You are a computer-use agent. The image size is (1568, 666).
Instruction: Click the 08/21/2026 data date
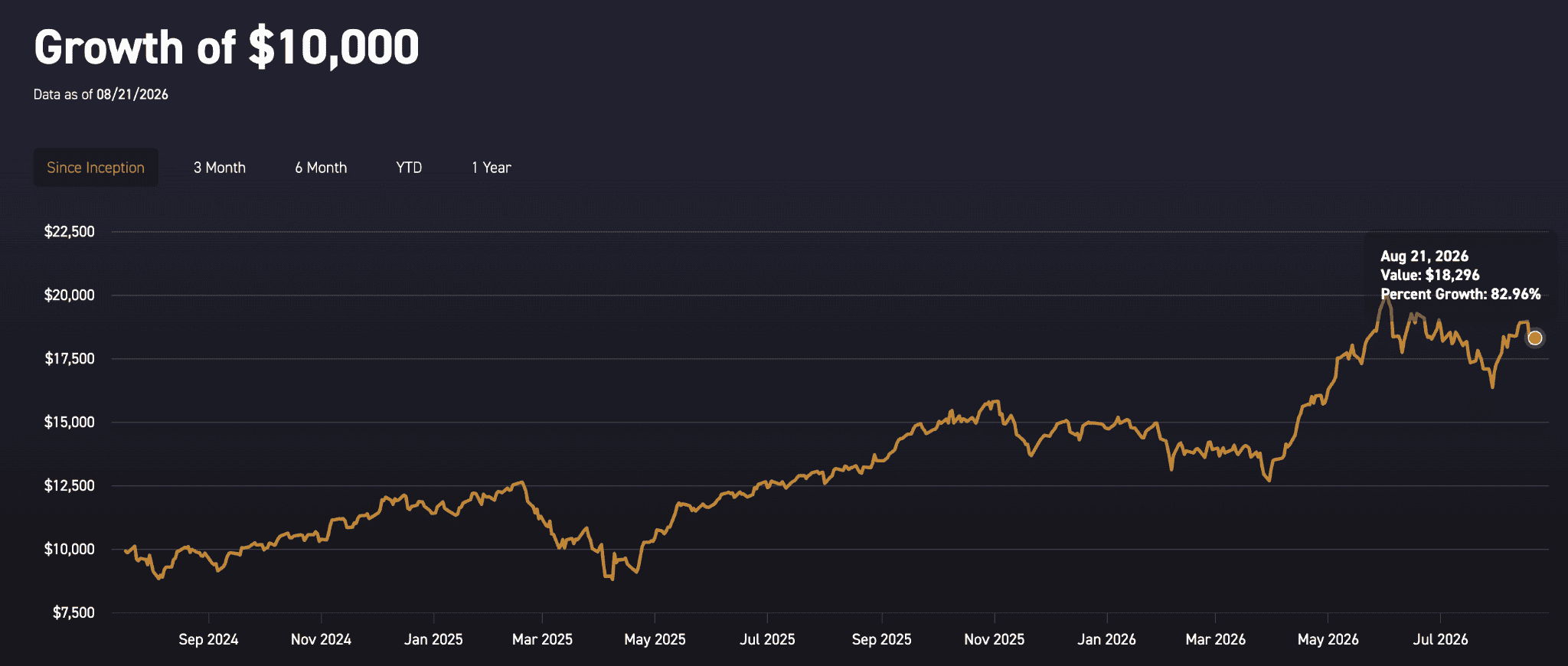tap(132, 94)
